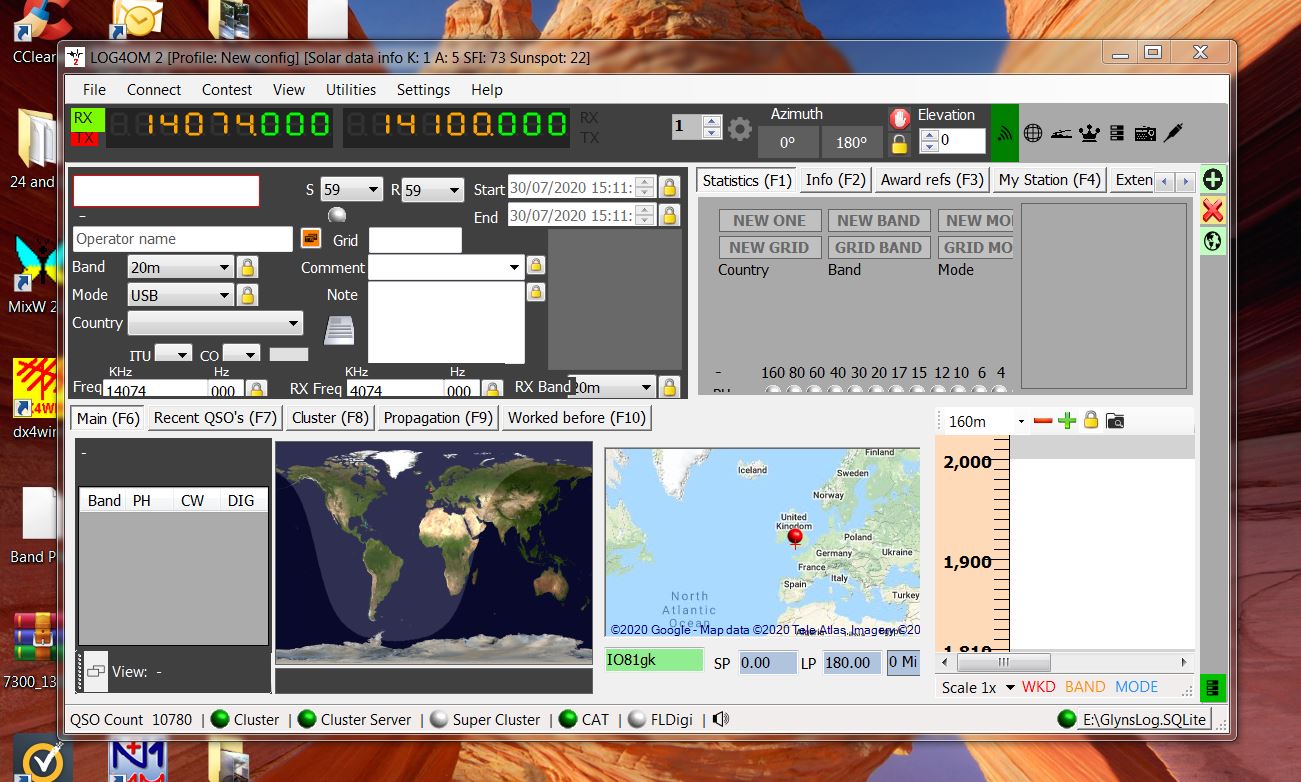Viewport: 1301px width, 782px height.
Task: Click the green server icon at bottom right
Action: coord(1213,688)
